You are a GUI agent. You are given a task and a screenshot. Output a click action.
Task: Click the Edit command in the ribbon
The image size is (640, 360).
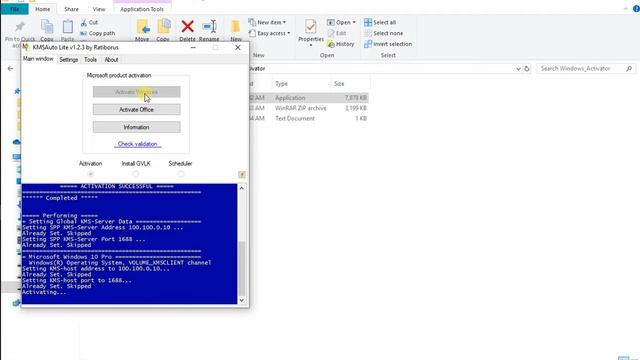coord(337,33)
